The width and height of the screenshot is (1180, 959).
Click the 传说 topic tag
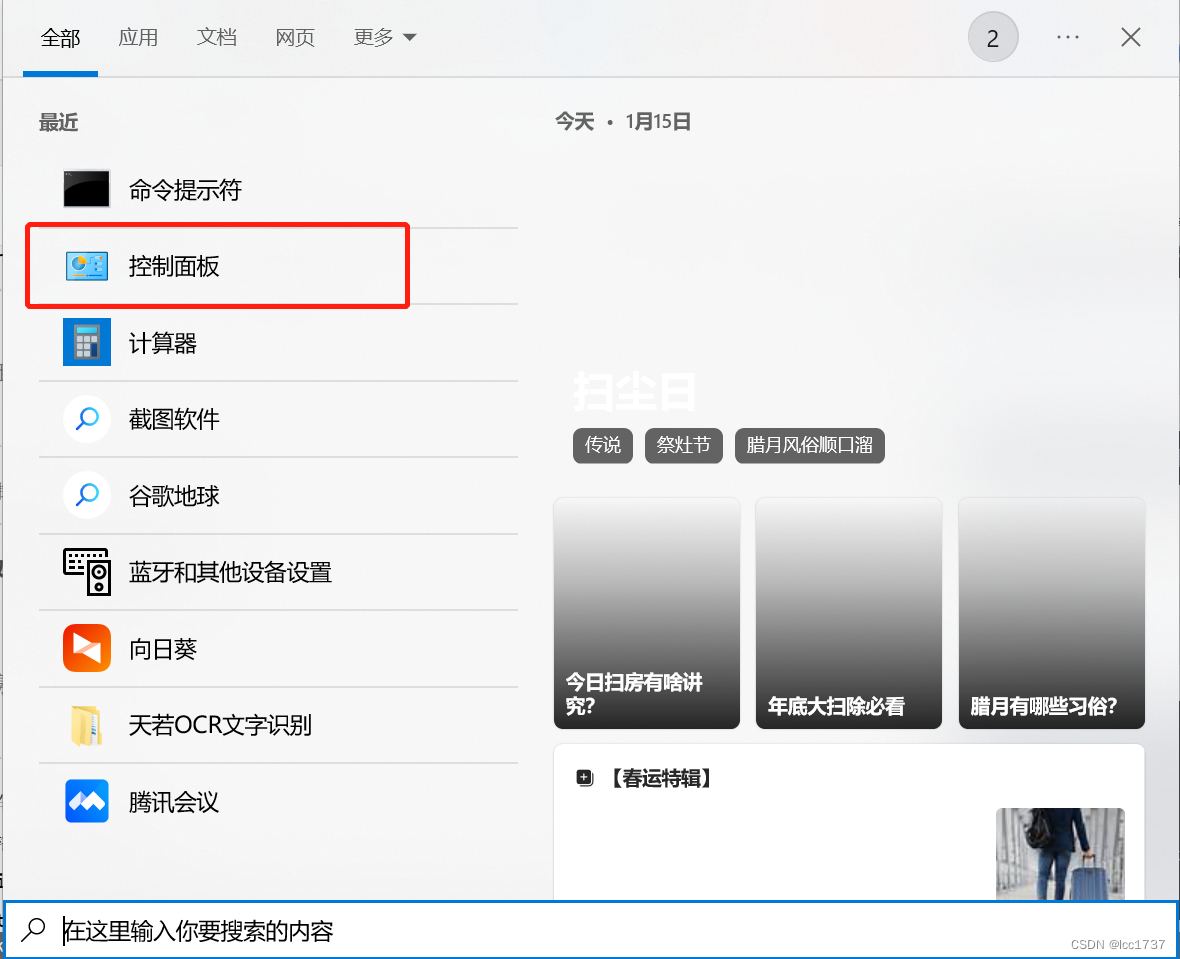[x=602, y=446]
